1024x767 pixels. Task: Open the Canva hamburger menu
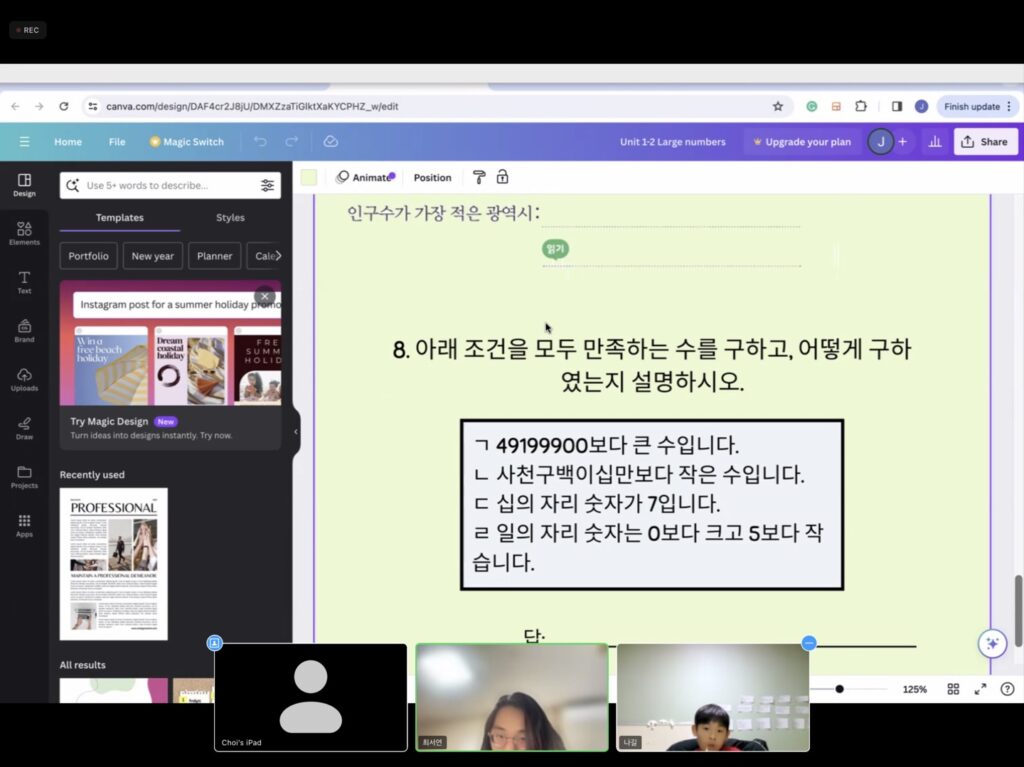(x=24, y=142)
